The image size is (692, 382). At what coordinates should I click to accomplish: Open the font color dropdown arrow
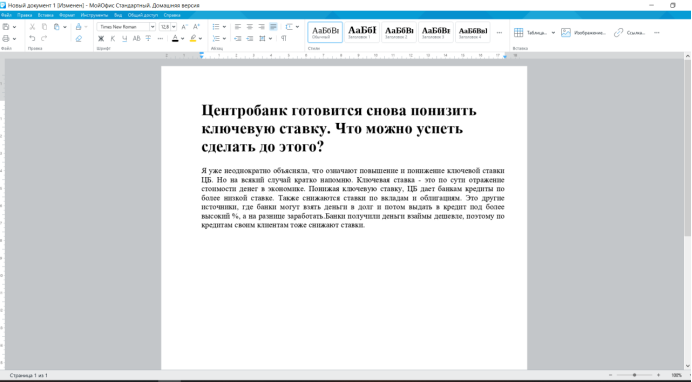[183, 38]
